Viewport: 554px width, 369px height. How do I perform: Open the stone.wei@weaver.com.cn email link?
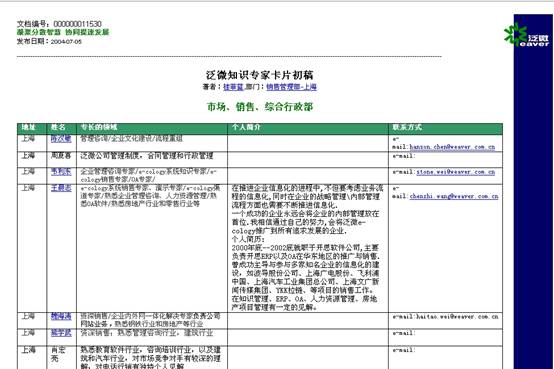pyautogui.click(x=456, y=172)
